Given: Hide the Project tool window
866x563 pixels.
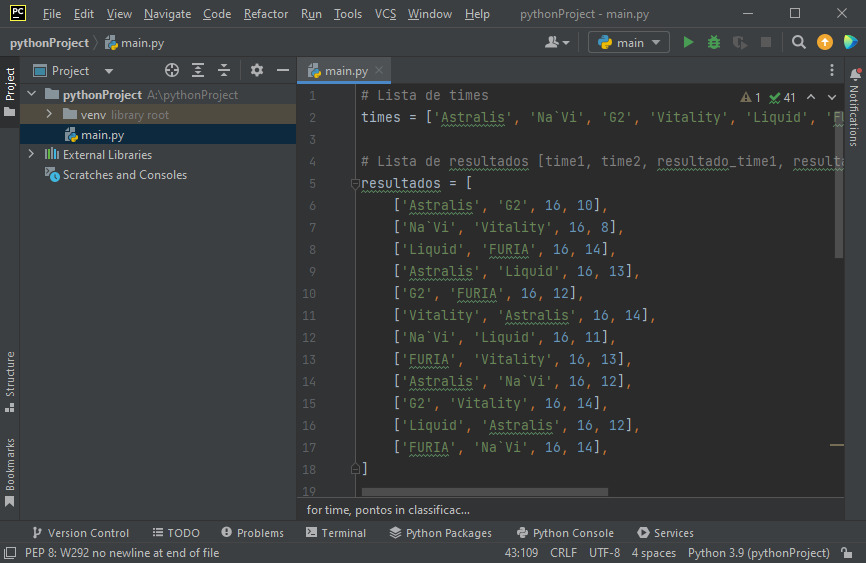Looking at the screenshot, I should point(283,71).
